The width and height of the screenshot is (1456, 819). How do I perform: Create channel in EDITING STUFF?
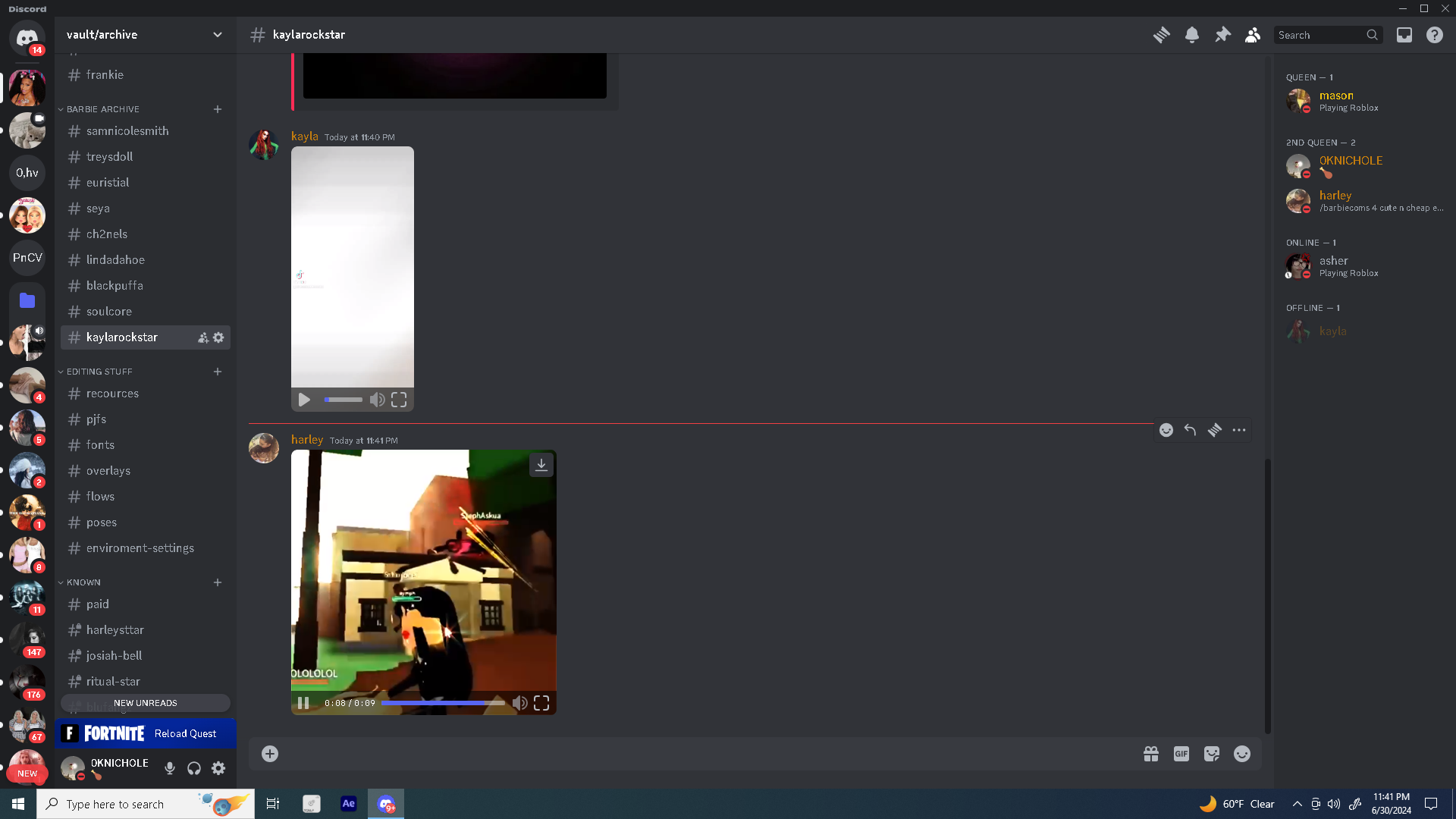(218, 372)
